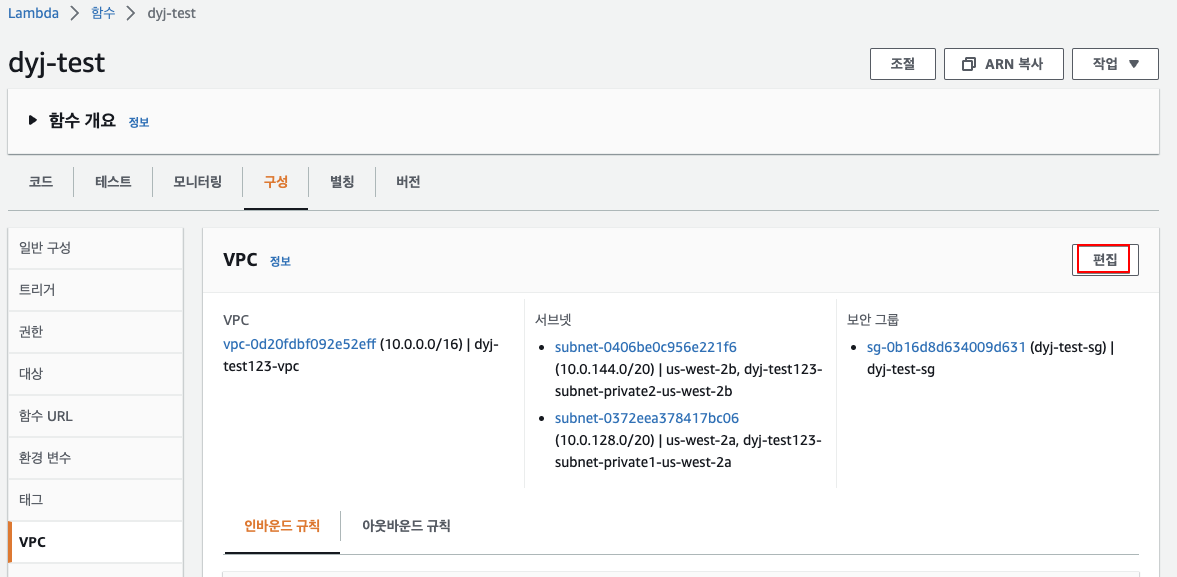This screenshot has width=1177, height=577.
Task: Switch to the 코드 tab
Action: point(41,182)
